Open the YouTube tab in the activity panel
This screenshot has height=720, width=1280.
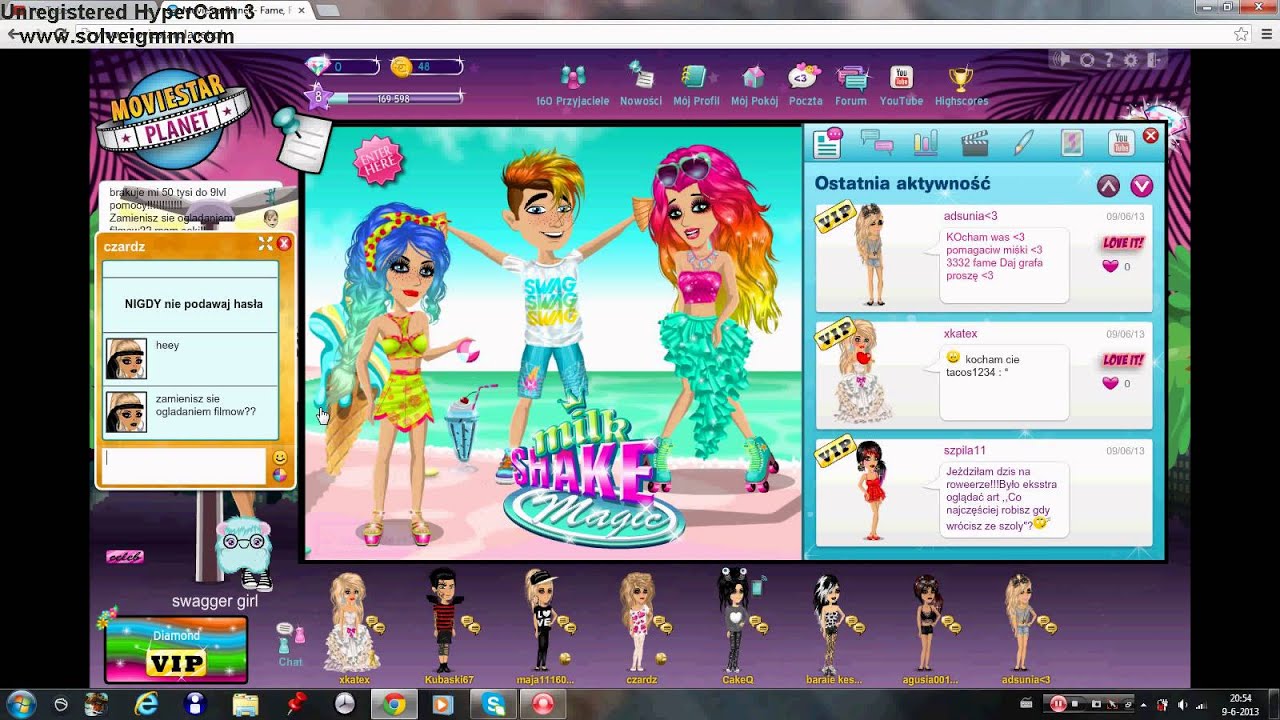pos(1121,143)
